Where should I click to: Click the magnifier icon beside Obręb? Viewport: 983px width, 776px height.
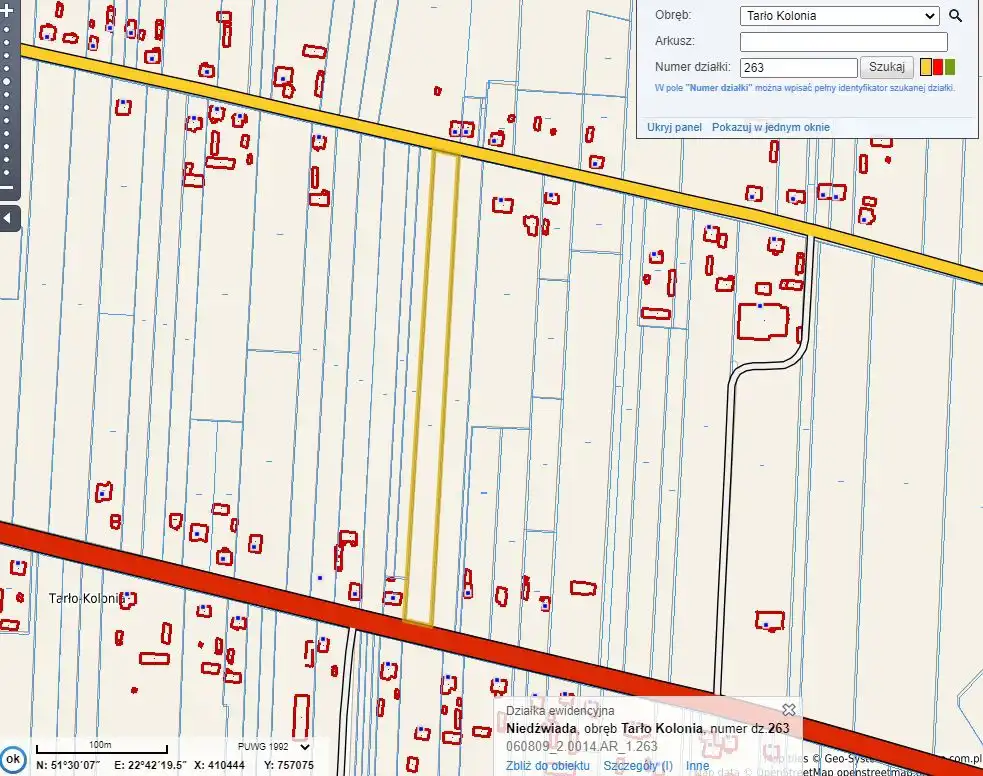955,16
